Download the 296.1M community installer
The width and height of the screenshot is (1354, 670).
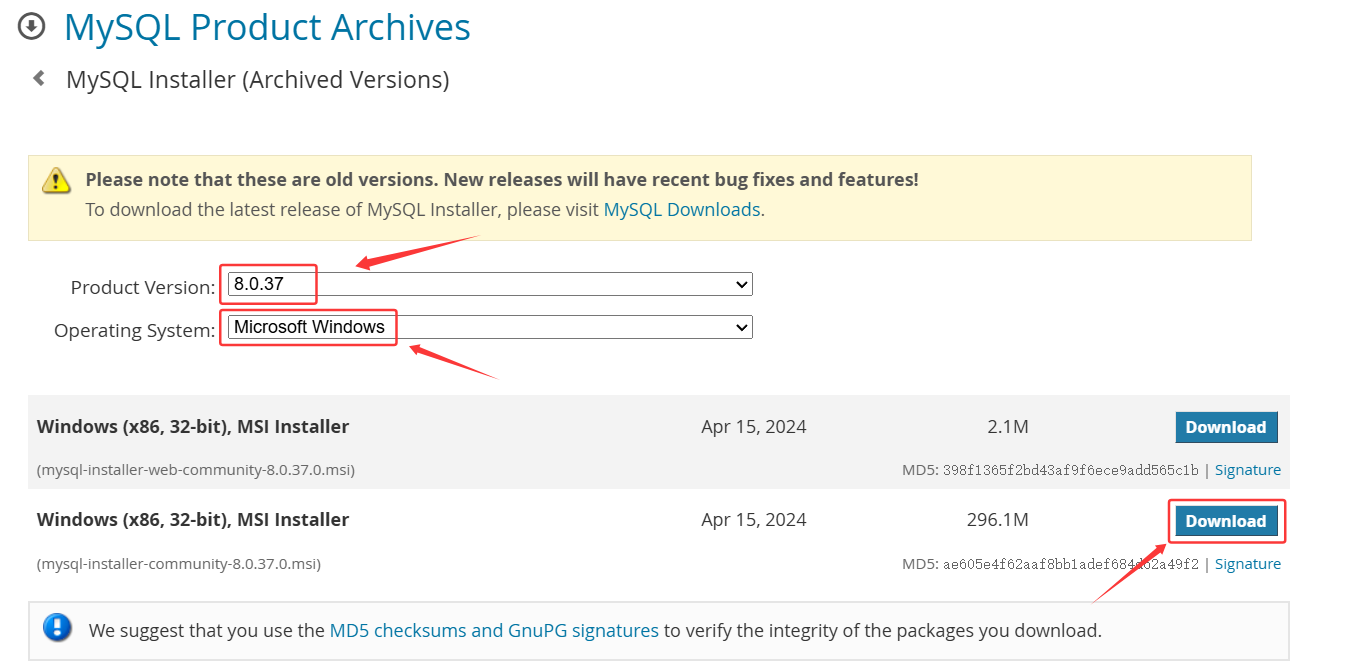(x=1226, y=520)
